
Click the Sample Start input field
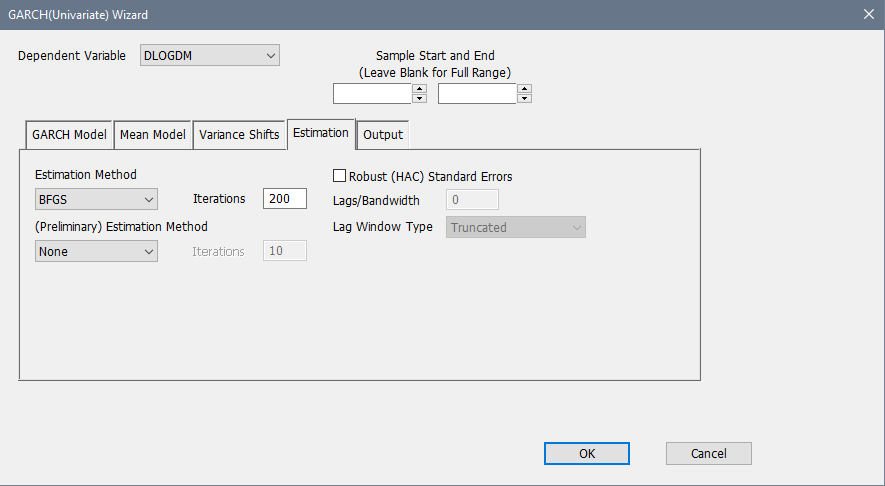[372, 94]
